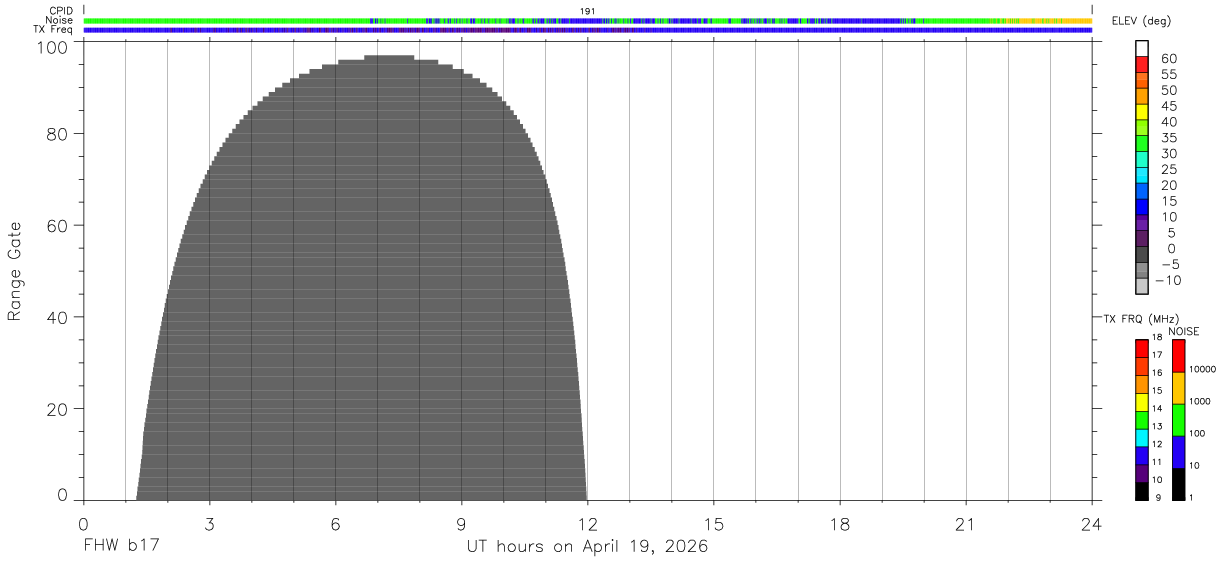The width and height of the screenshot is (1228, 567).
Task: Click the CPID value '191'
Action: (588, 11)
